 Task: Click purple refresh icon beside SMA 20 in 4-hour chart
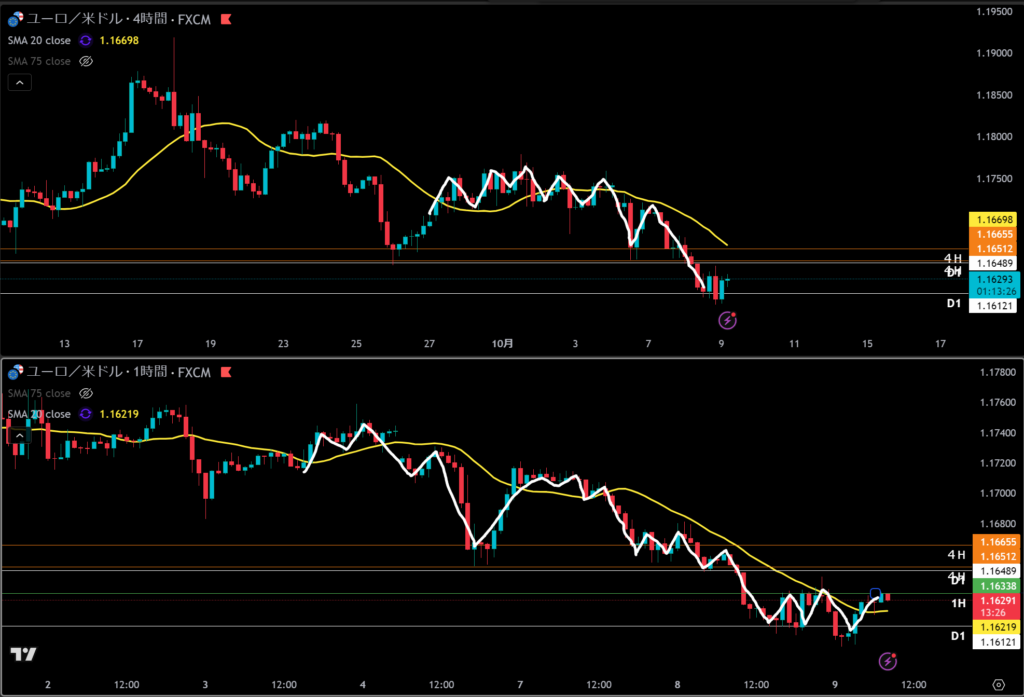(86, 41)
